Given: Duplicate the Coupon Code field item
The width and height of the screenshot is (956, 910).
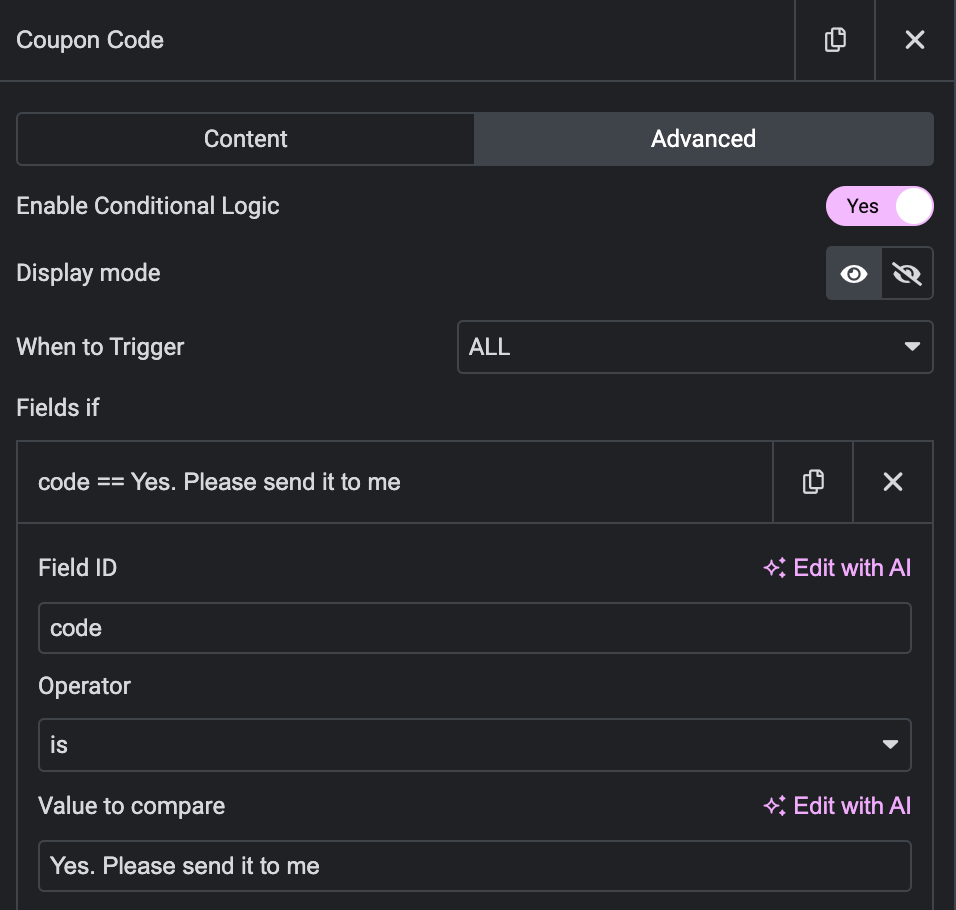Looking at the screenshot, I should point(835,40).
